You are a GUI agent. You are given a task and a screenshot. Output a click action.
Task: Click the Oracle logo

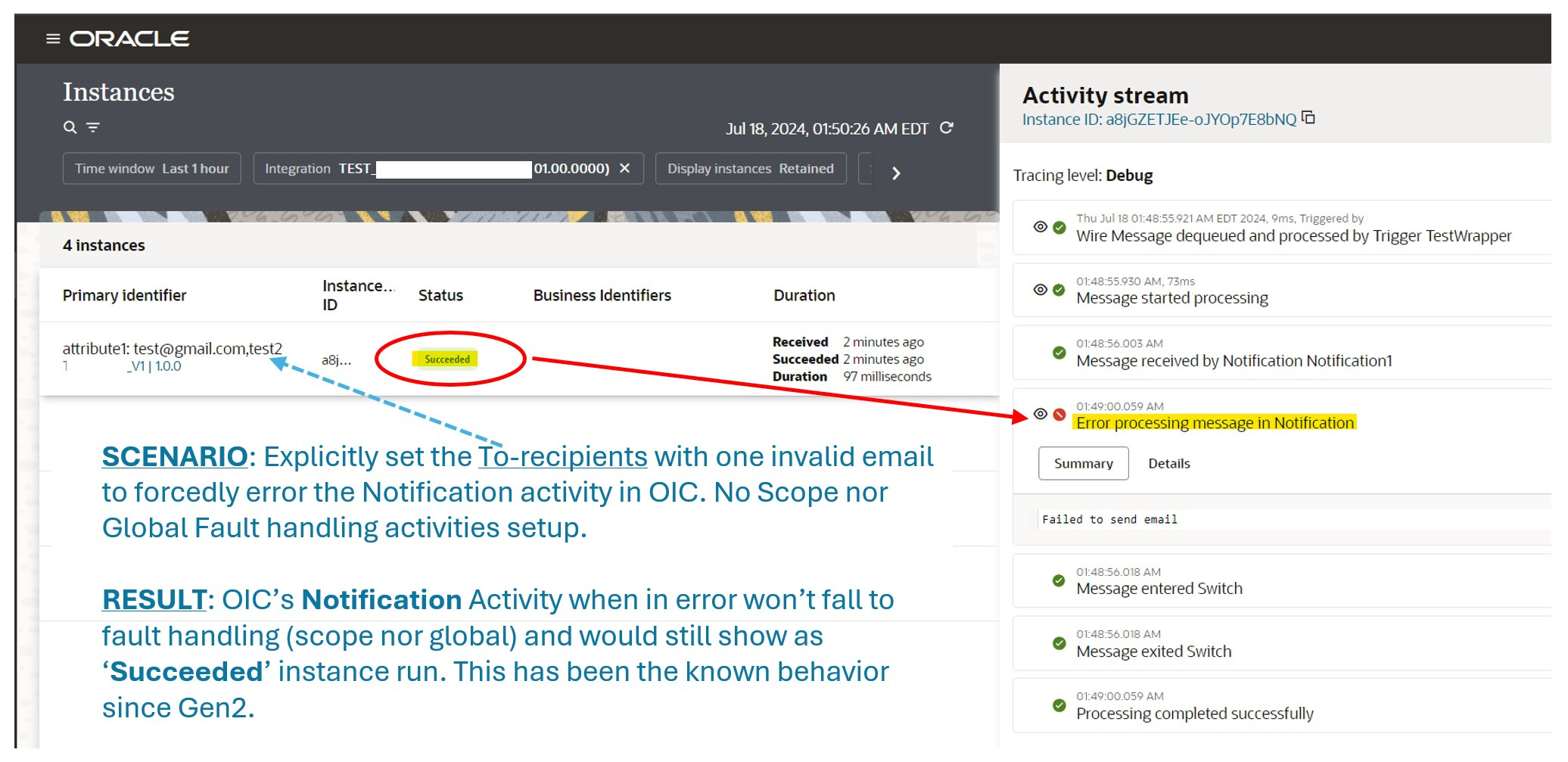129,38
